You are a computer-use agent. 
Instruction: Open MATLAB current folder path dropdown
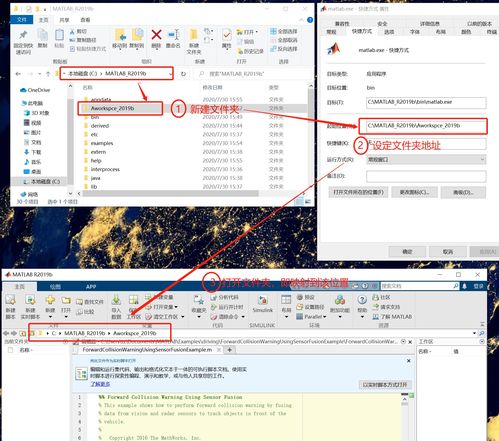pyautogui.click(x=474, y=333)
